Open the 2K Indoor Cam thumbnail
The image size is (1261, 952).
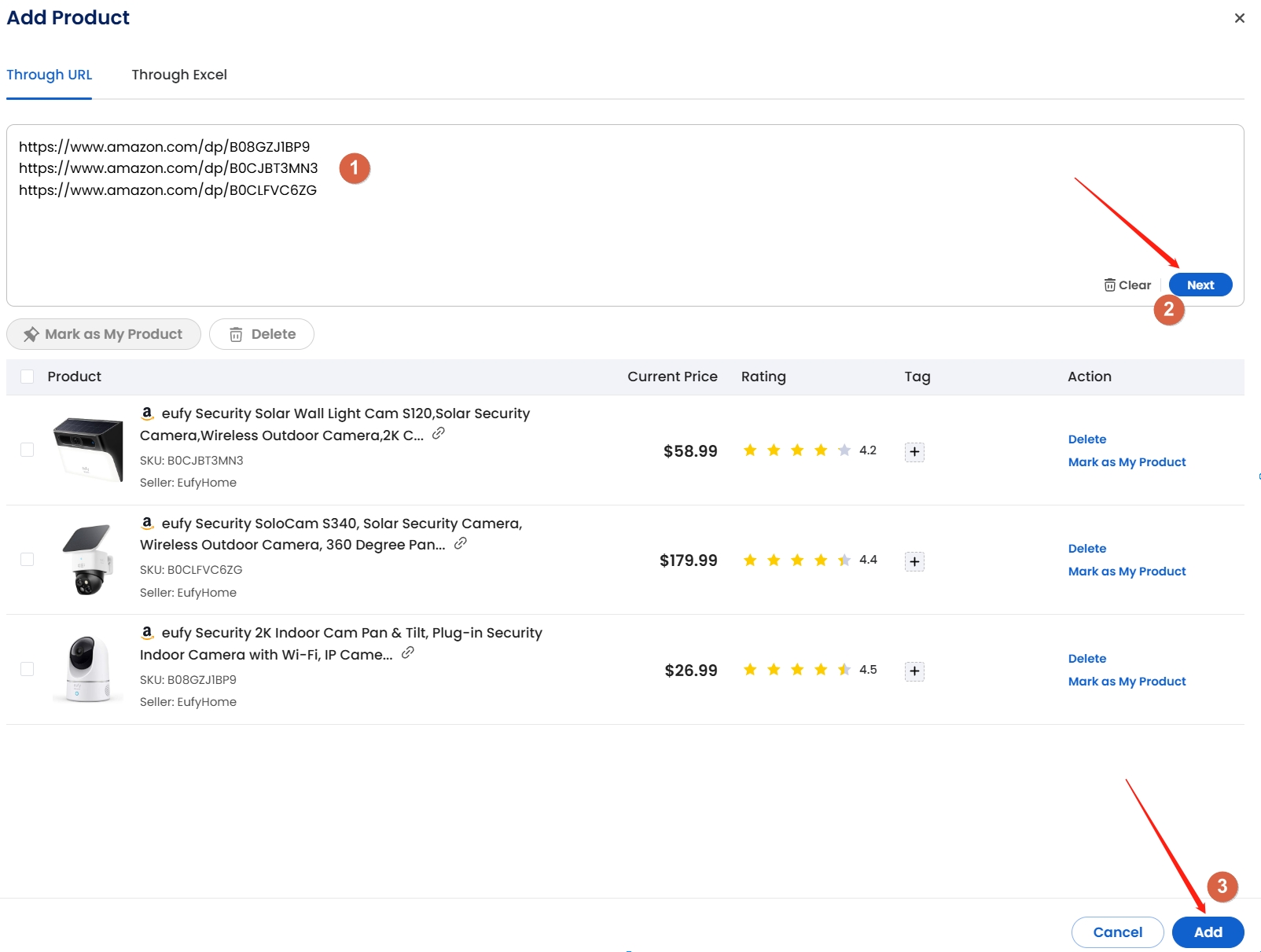pyautogui.click(x=88, y=669)
